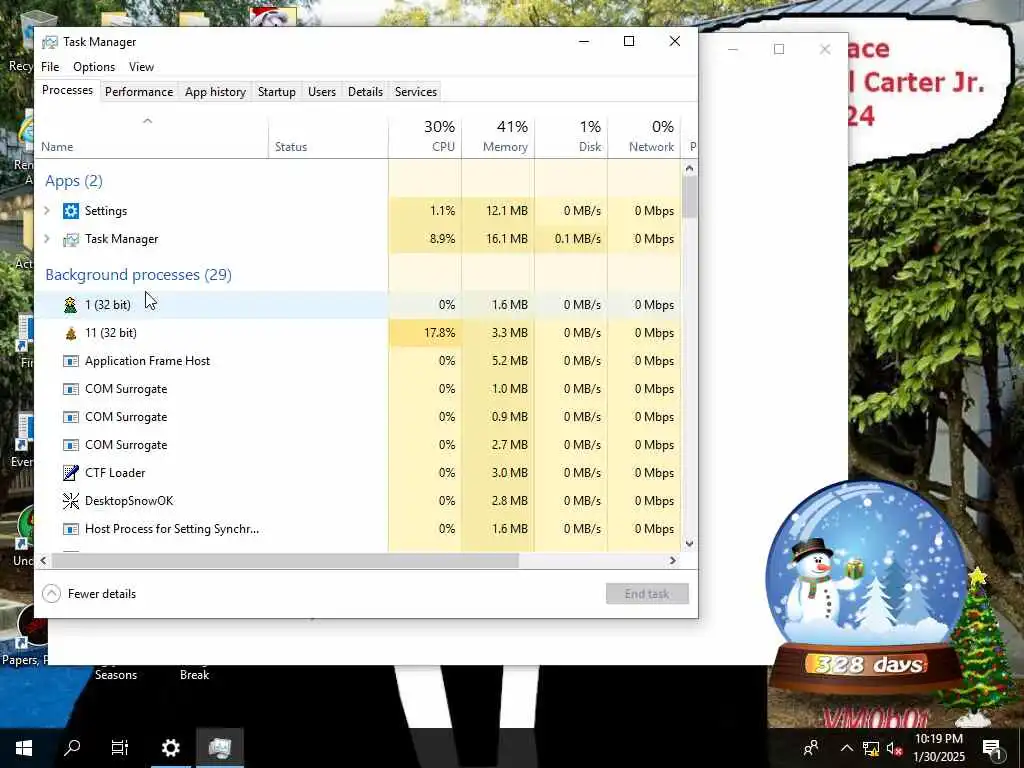1024x768 pixels.
Task: Click the taskbar clock showing 10:19 PM
Action: (x=938, y=748)
